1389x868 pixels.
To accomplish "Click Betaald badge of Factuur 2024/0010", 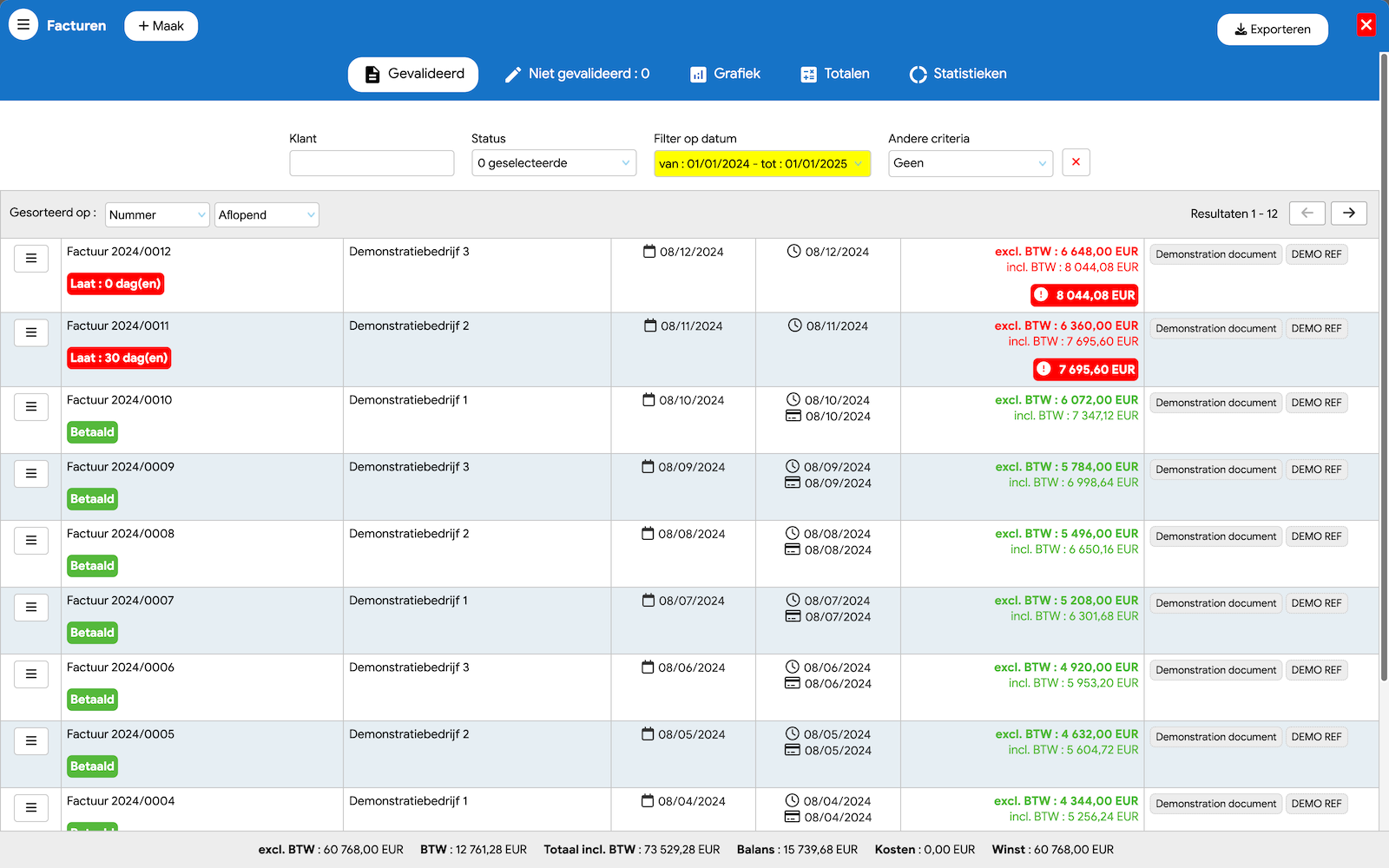I will [x=92, y=432].
